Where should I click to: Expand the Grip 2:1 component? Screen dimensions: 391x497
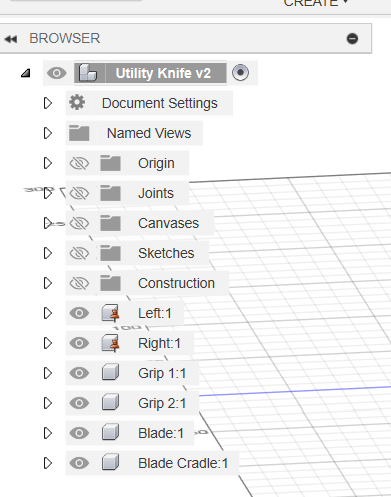point(48,403)
